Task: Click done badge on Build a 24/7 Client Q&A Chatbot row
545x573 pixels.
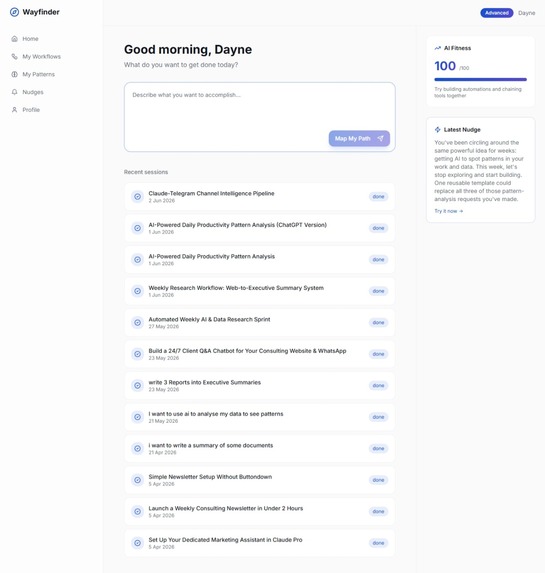Action: 378,354
